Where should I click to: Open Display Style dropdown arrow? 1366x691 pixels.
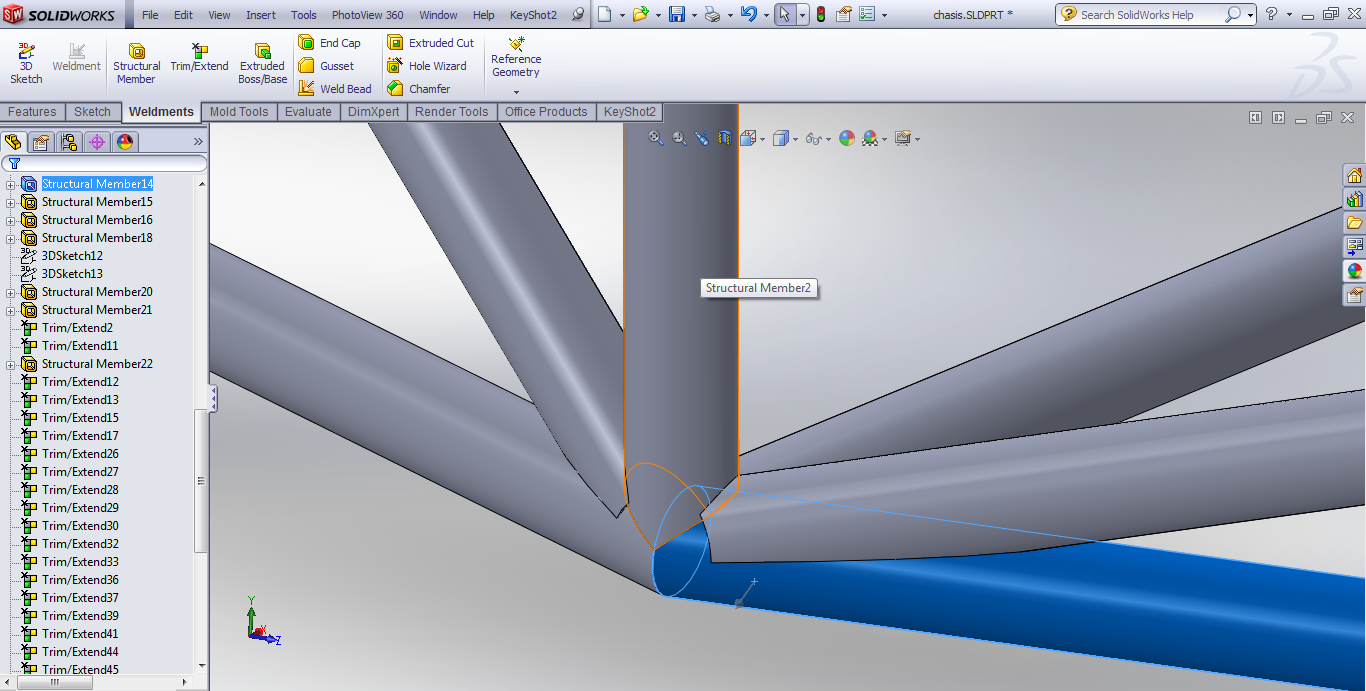(797, 139)
